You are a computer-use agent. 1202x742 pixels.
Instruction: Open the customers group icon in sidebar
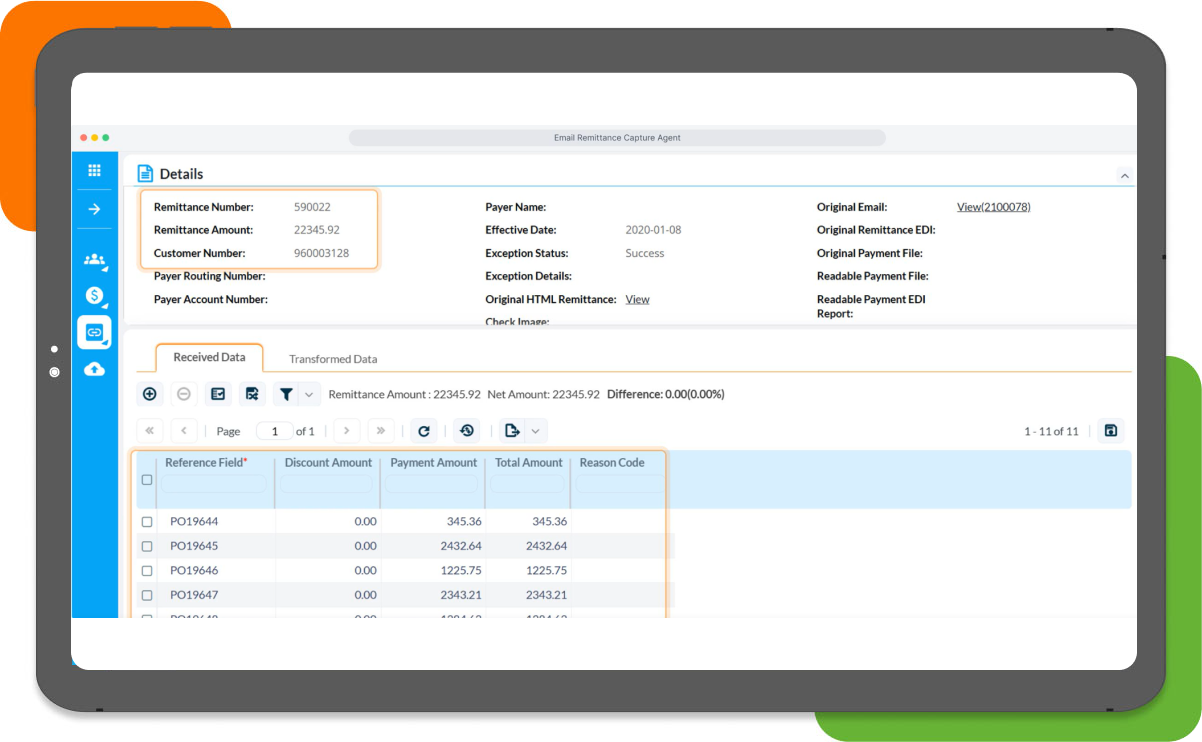[x=94, y=260]
